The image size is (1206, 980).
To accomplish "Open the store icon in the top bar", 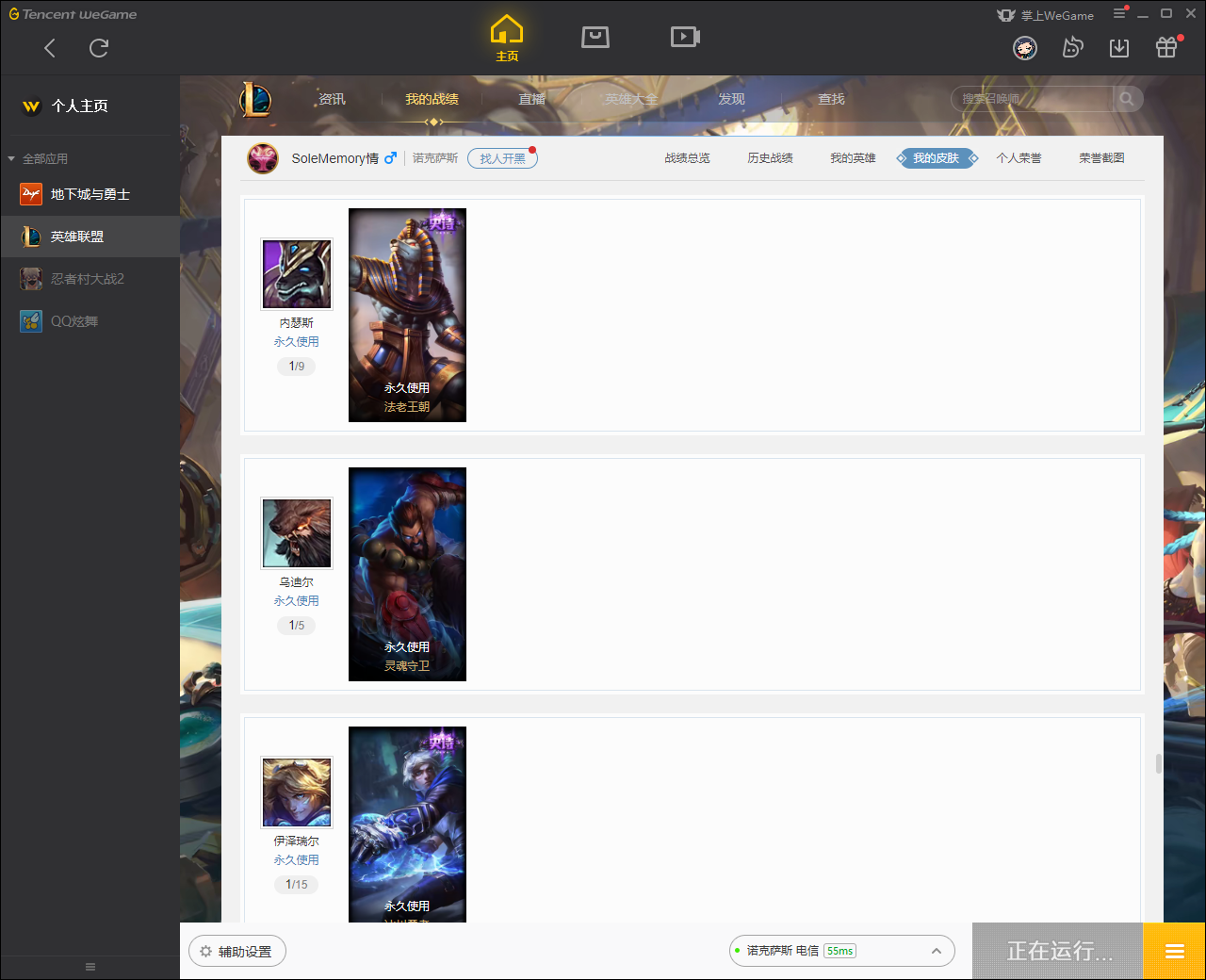I will pos(595,37).
